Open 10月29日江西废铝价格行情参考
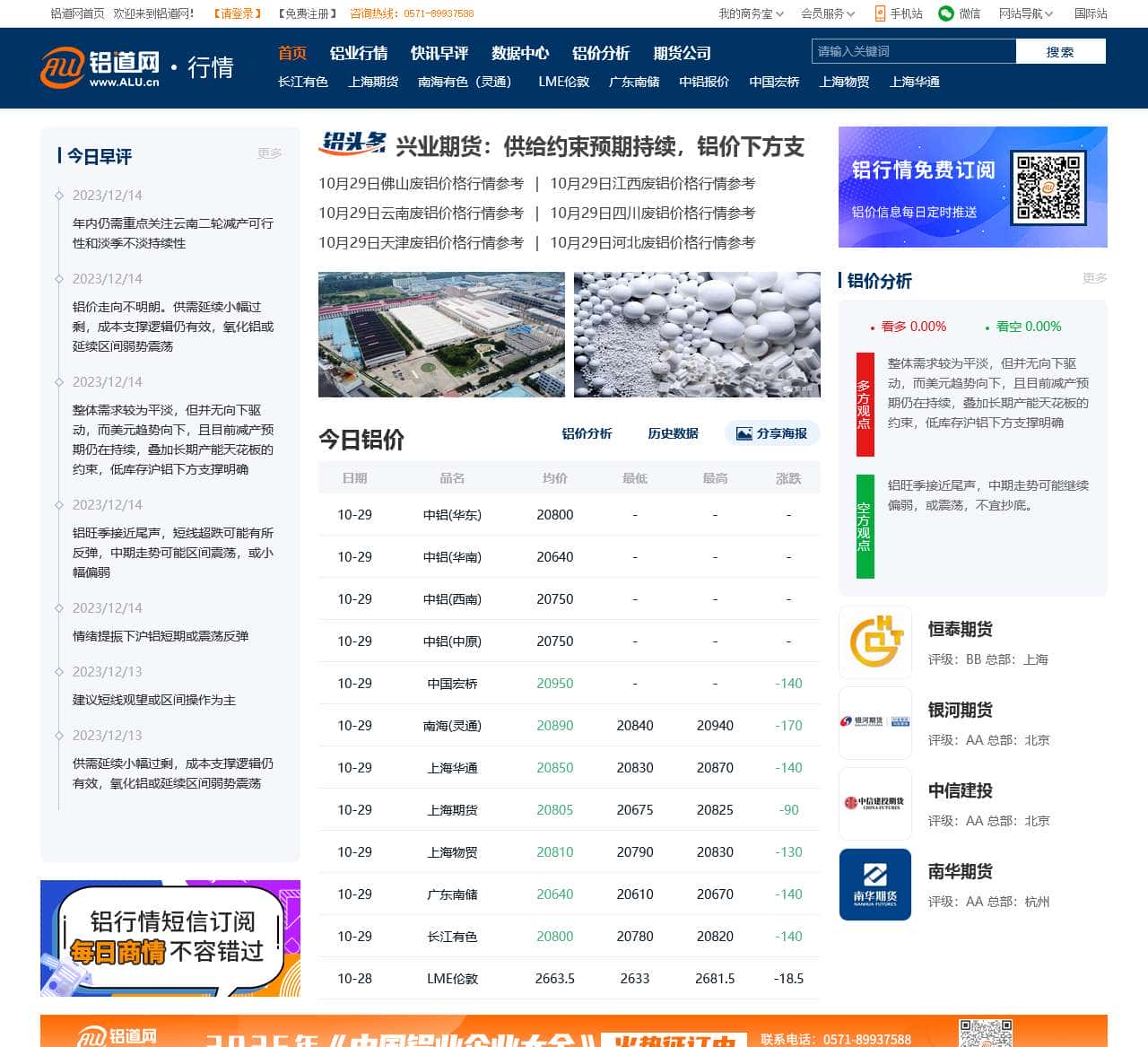Image resolution: width=1148 pixels, height=1047 pixels. click(652, 183)
